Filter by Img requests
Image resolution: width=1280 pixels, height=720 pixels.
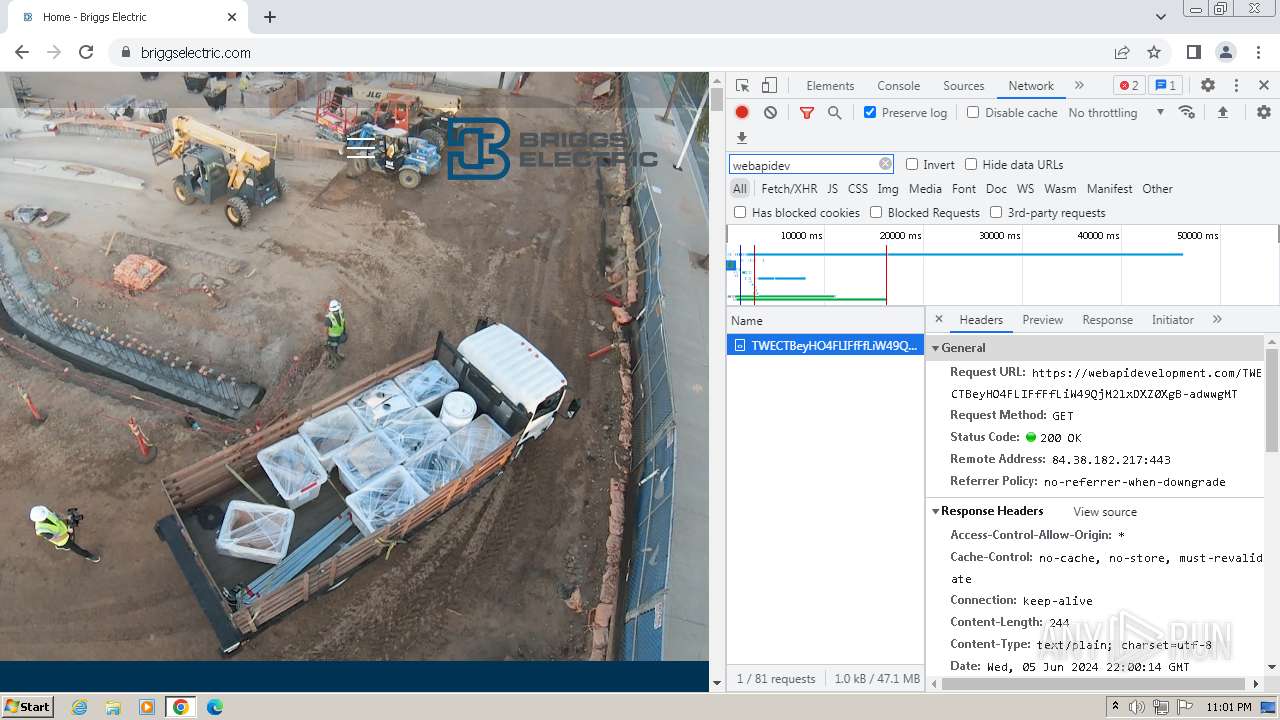(887, 188)
